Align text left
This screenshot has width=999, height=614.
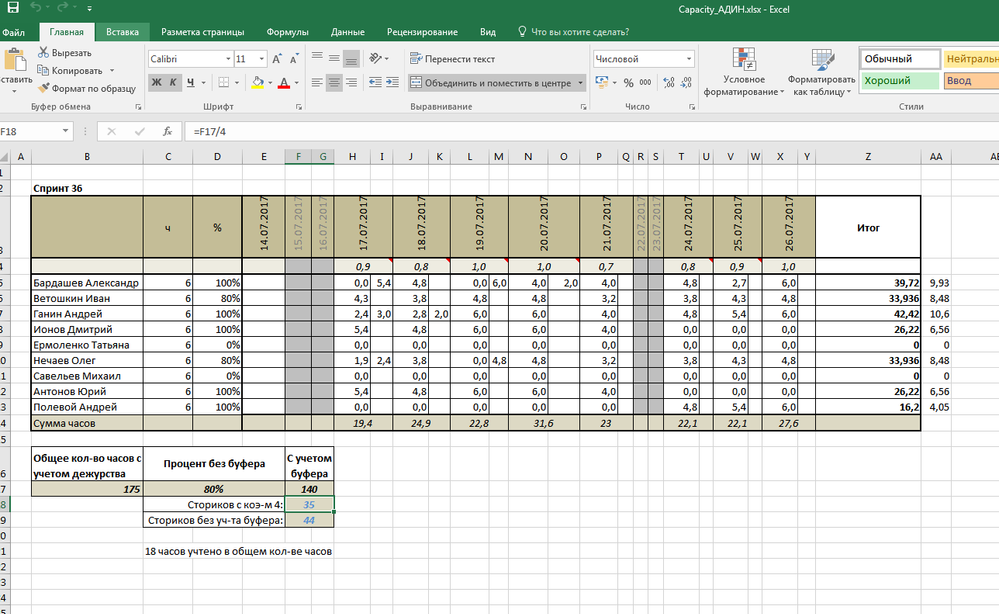317,83
